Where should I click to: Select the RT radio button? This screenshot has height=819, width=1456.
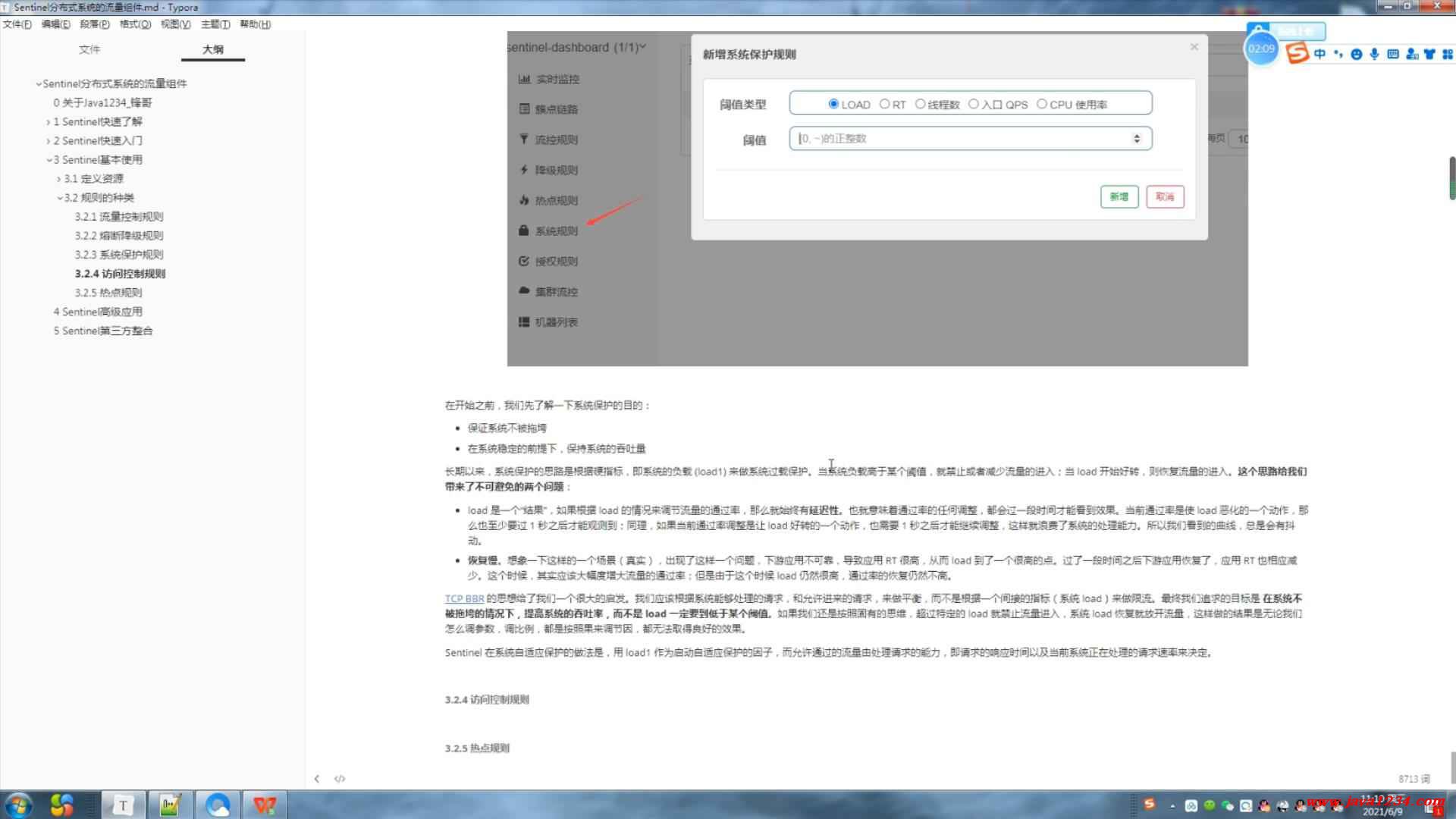coord(884,104)
